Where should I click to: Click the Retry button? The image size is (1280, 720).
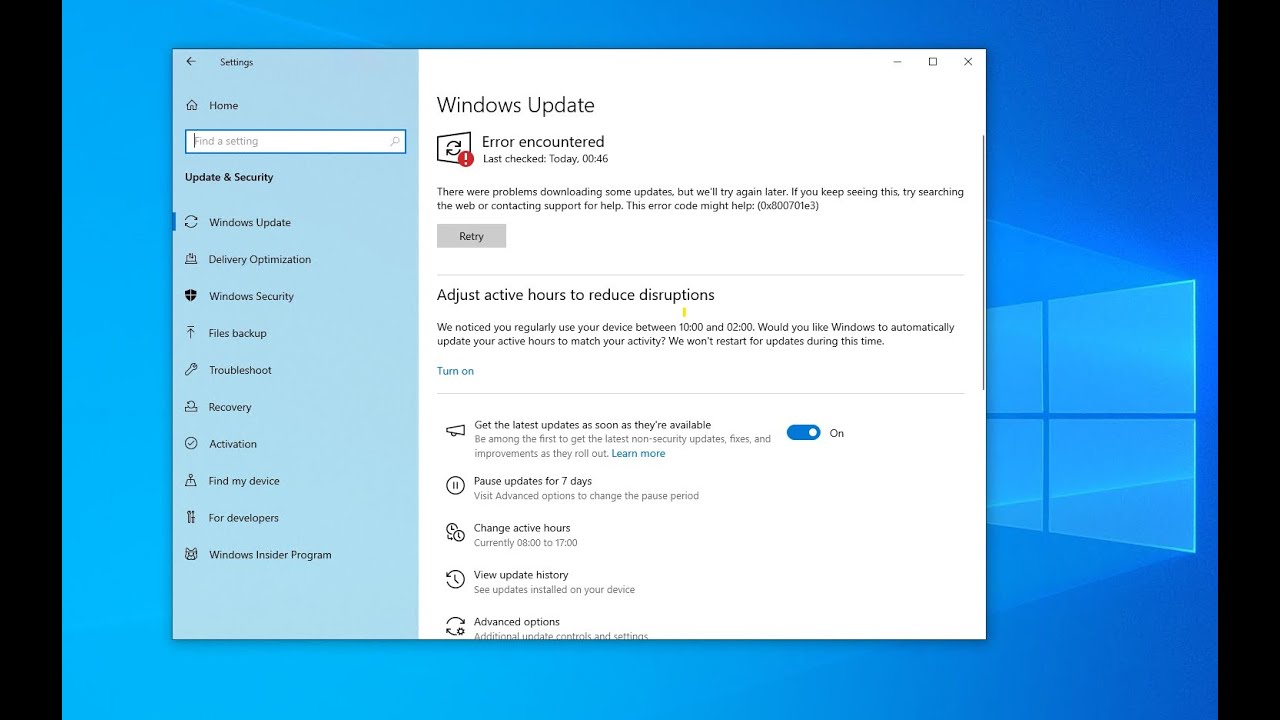pos(471,236)
